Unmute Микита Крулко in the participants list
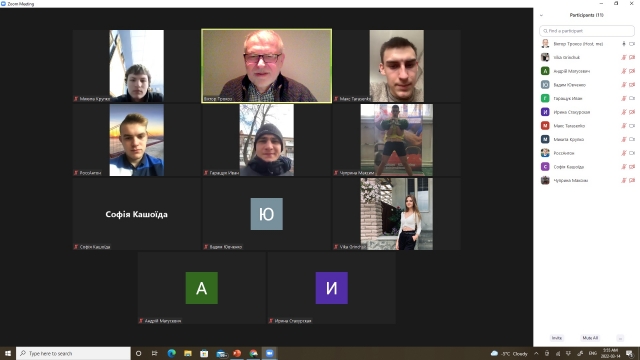This screenshot has width=640, height=360. point(624,139)
